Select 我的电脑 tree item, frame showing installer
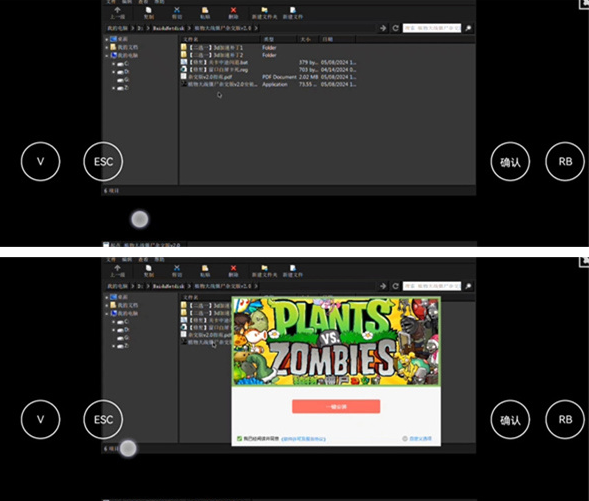Screen dimensions: 589x501 [x=124, y=313]
